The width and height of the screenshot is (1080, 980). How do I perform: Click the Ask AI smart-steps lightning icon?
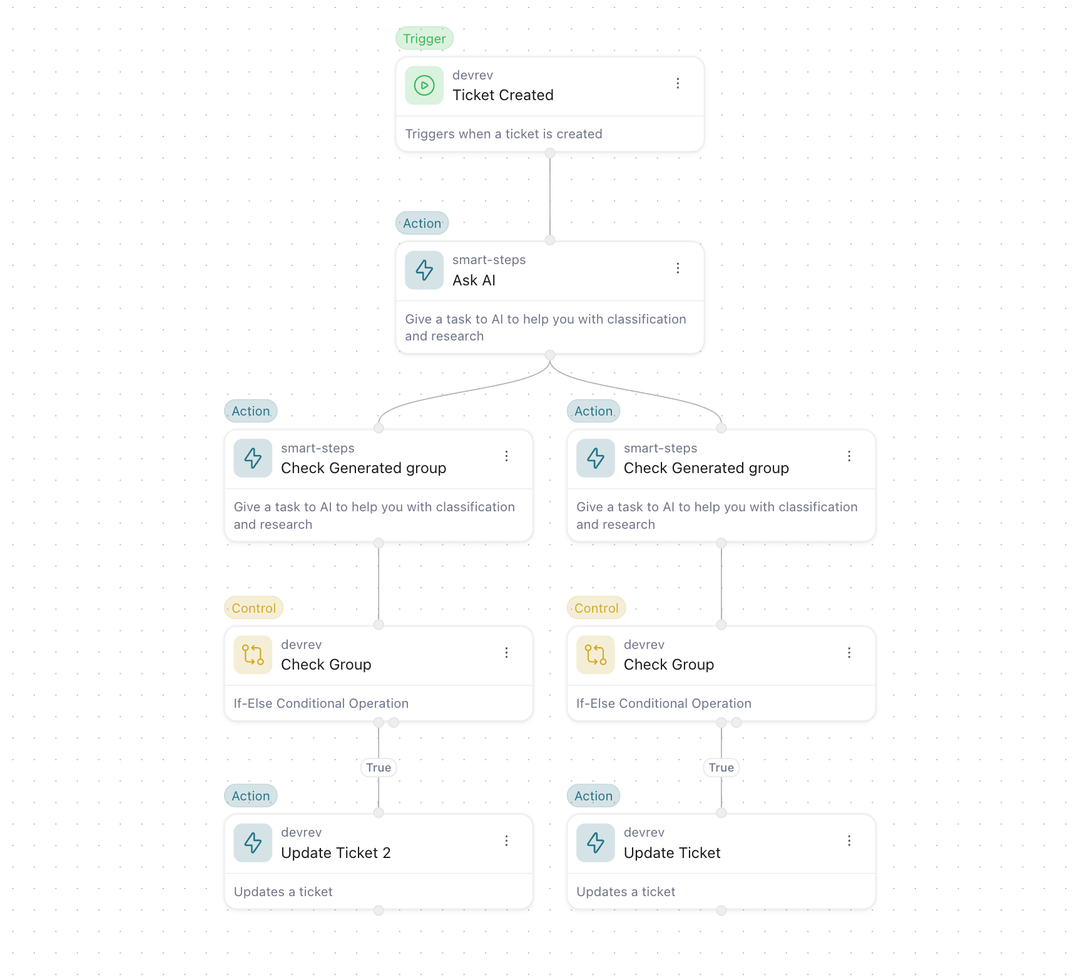pos(423,270)
